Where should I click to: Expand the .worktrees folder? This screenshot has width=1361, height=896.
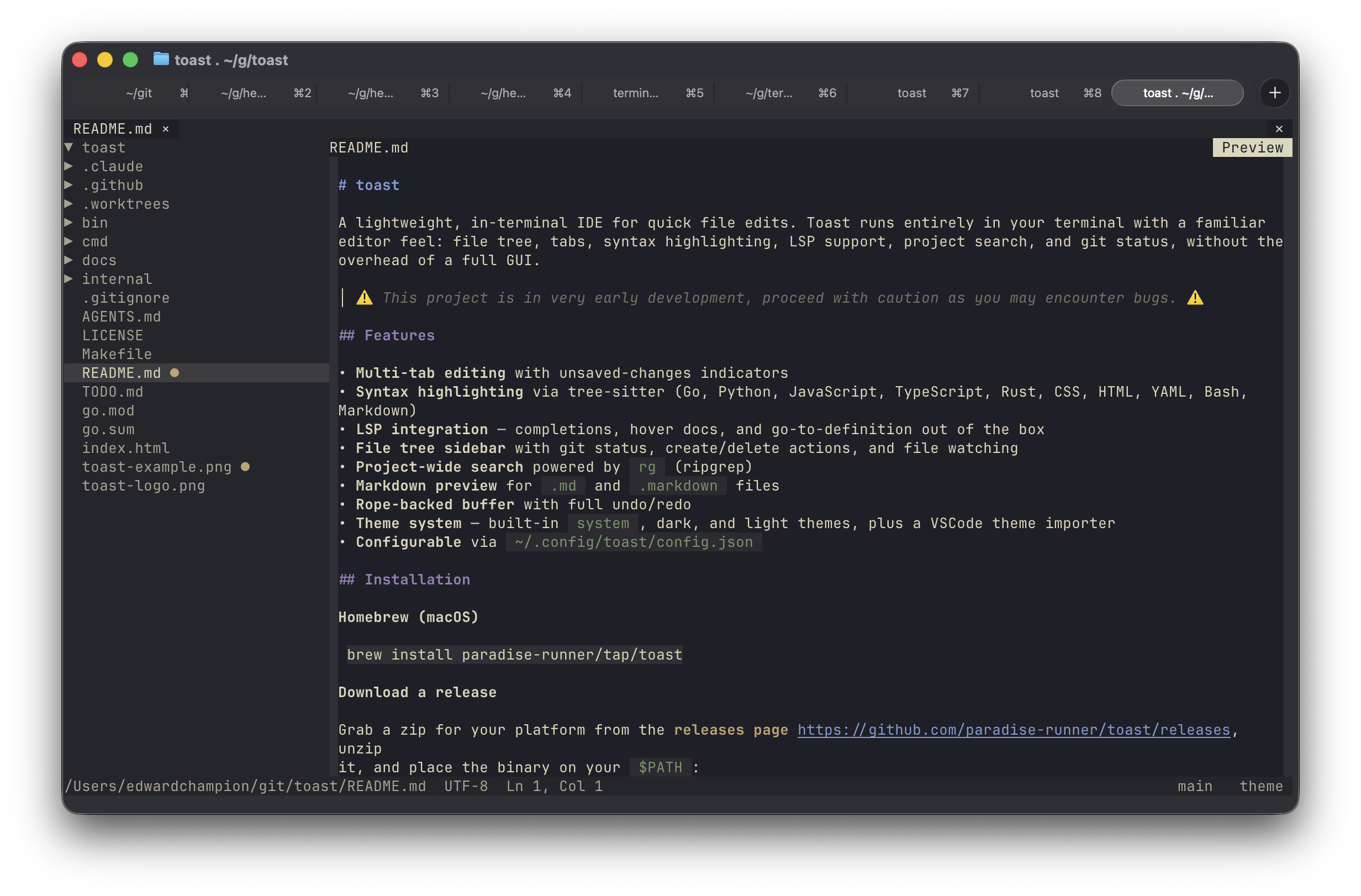[68, 204]
